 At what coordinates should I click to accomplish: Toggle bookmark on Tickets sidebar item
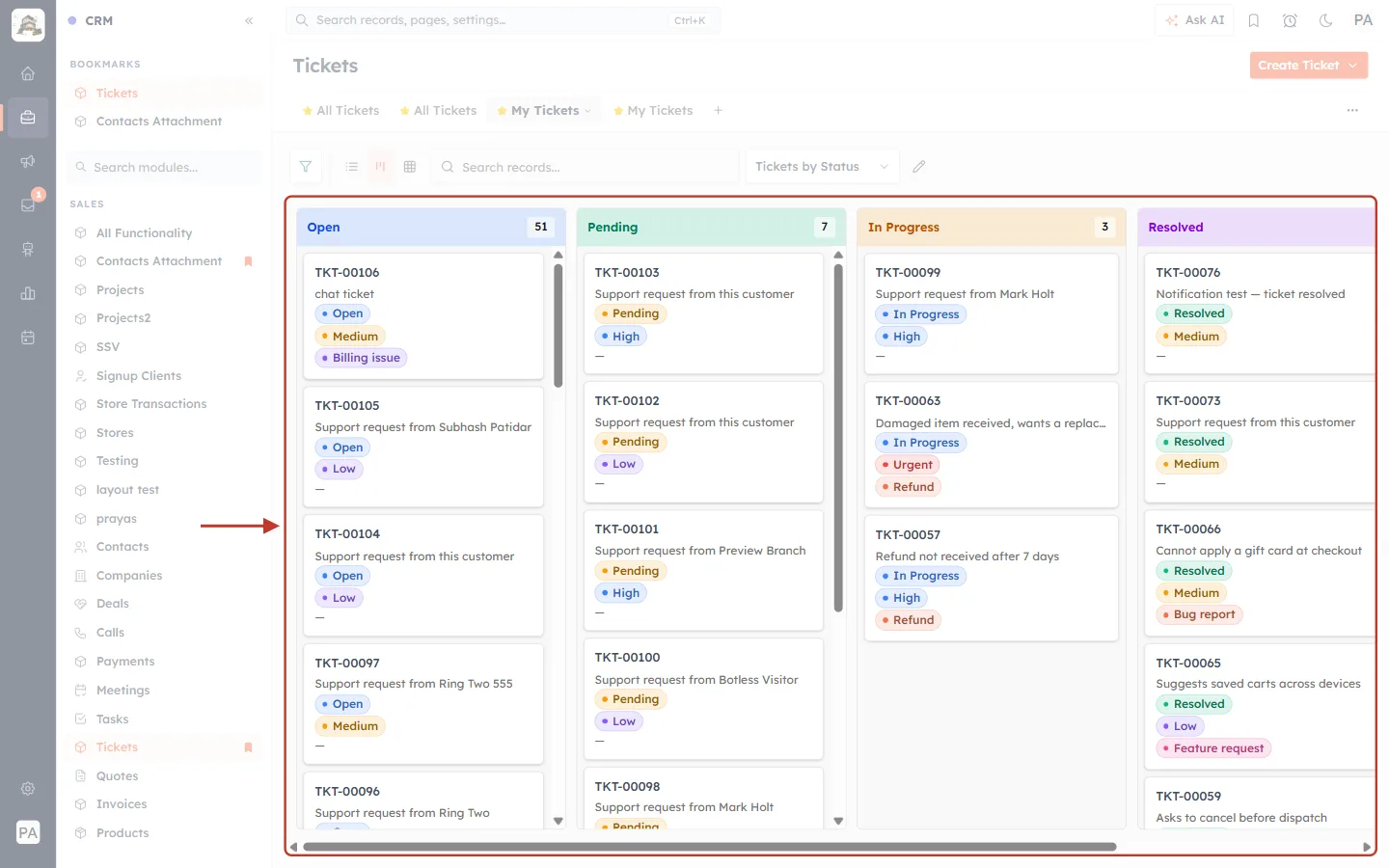[x=248, y=747]
